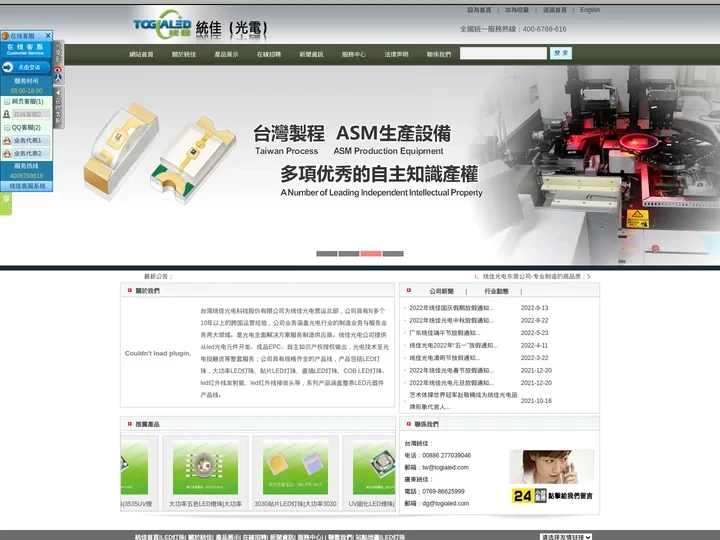The image size is (720, 540).
Task: Click the arrow icon on 点击交谈
Action: [x=7, y=68]
